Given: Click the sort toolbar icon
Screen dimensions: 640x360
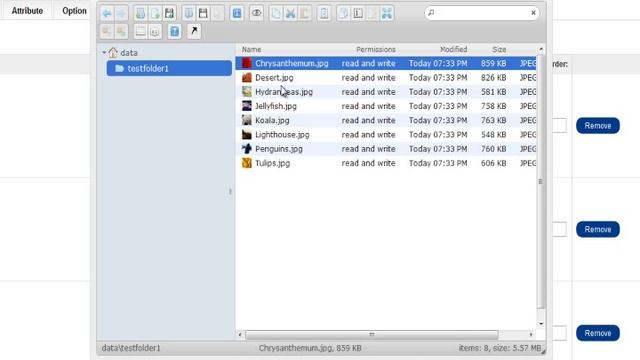Looking at the screenshot, I should [155, 31].
